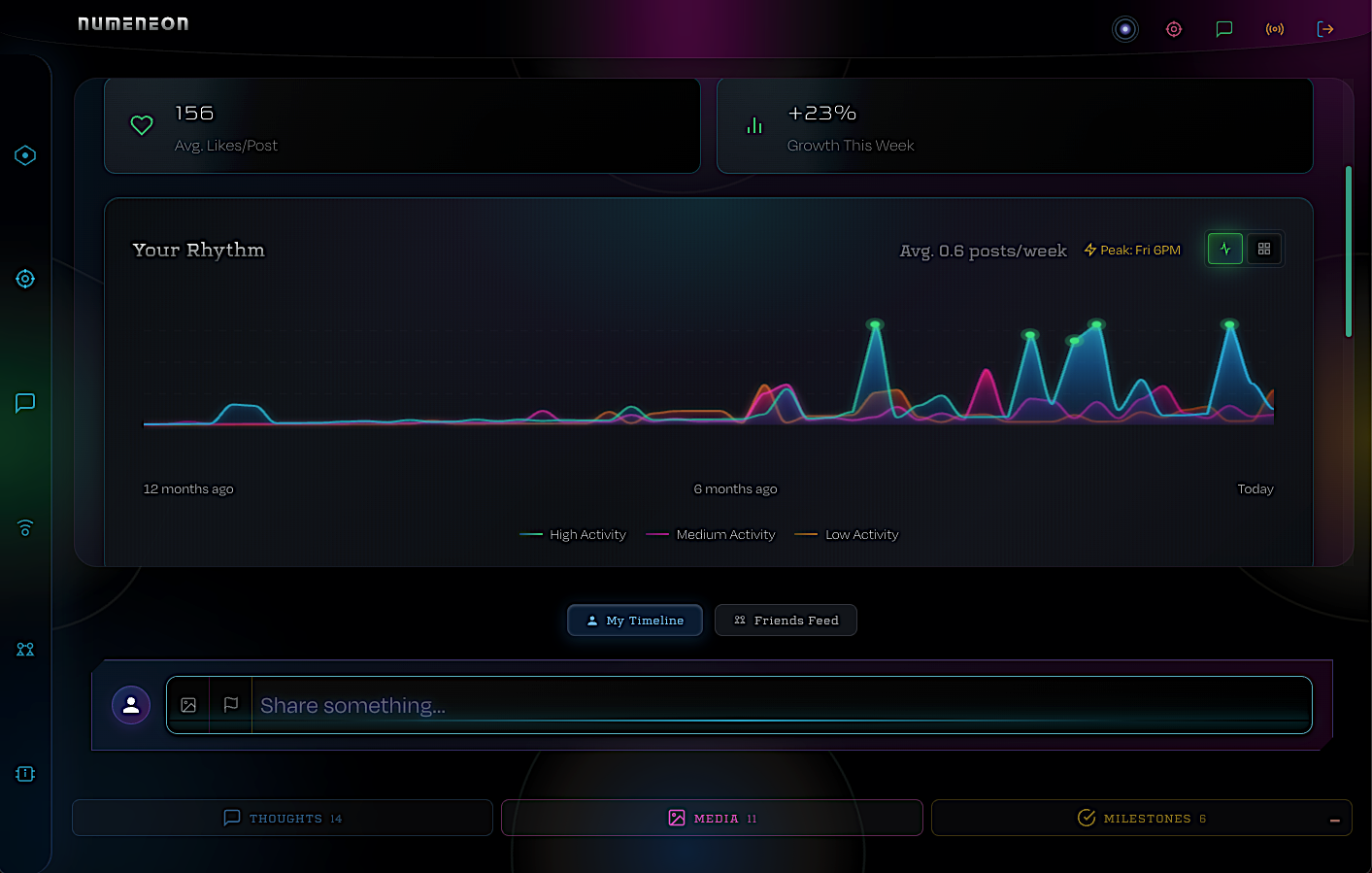This screenshot has height=873, width=1372.
Task: Click the Share something text field
Action: pos(777,705)
